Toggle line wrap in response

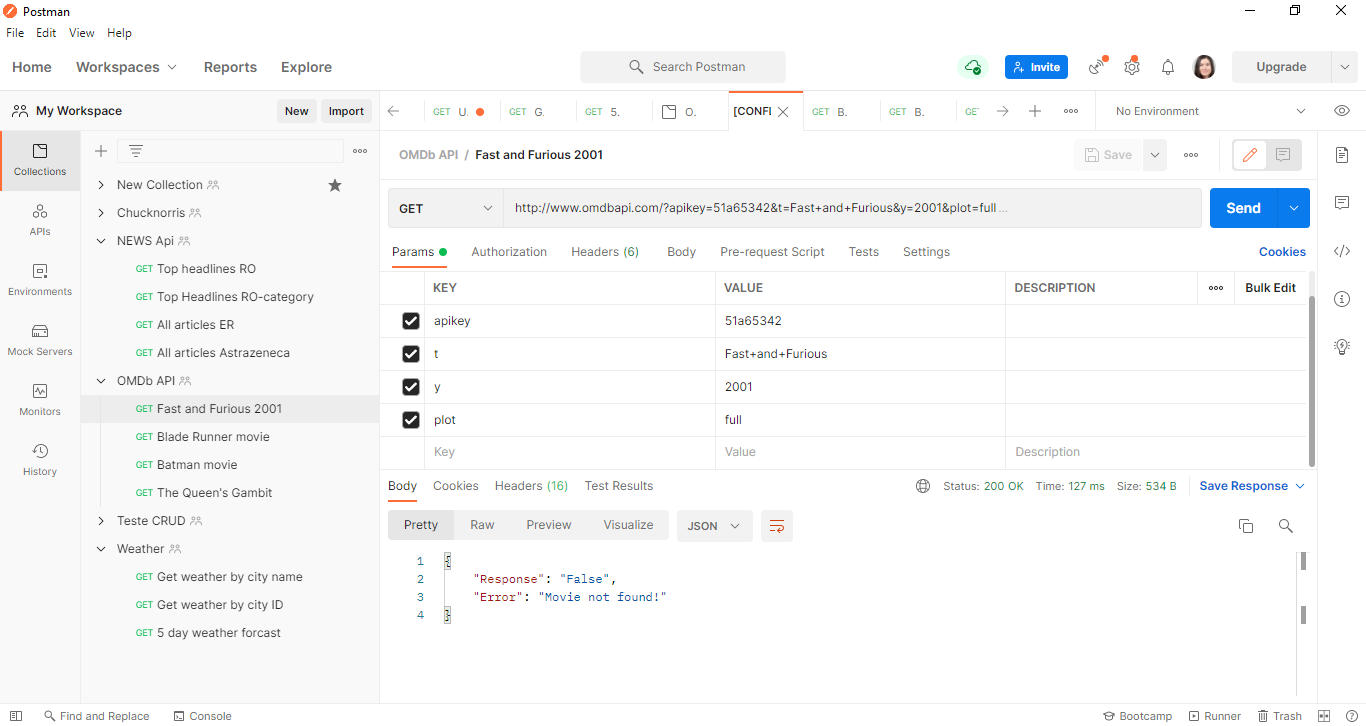click(777, 526)
